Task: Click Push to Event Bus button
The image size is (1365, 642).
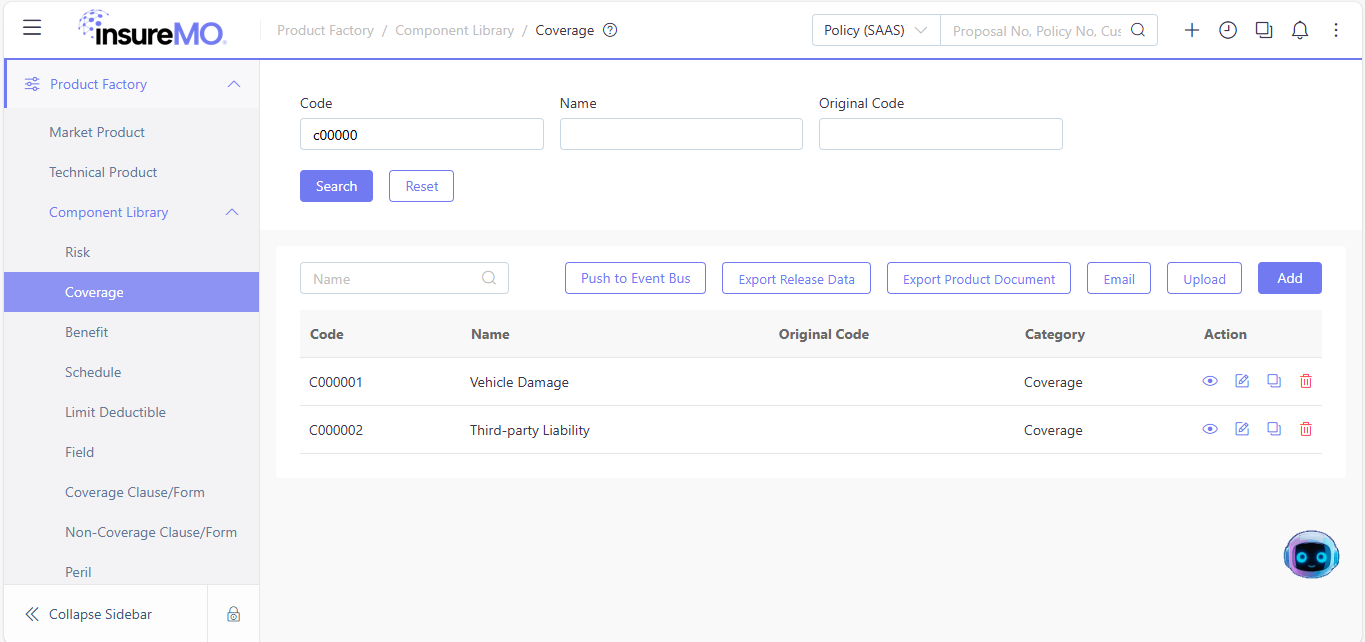Action: pos(635,278)
